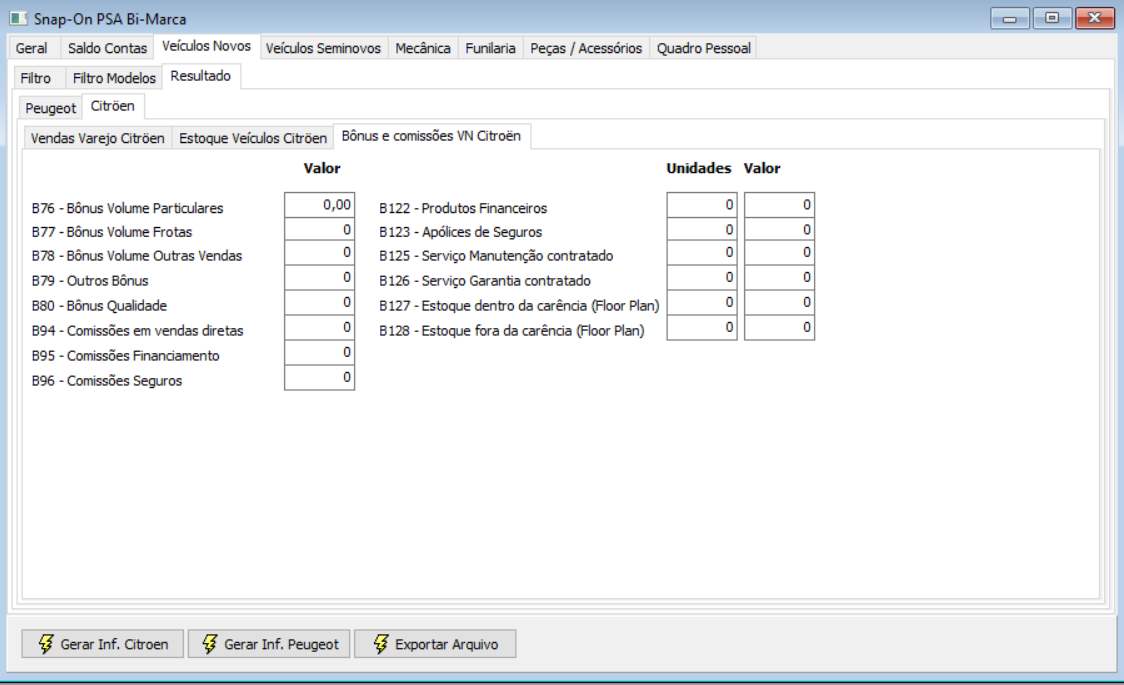The image size is (1124, 685).
Task: Open the Quadro Pessoal tab
Action: [x=703, y=48]
